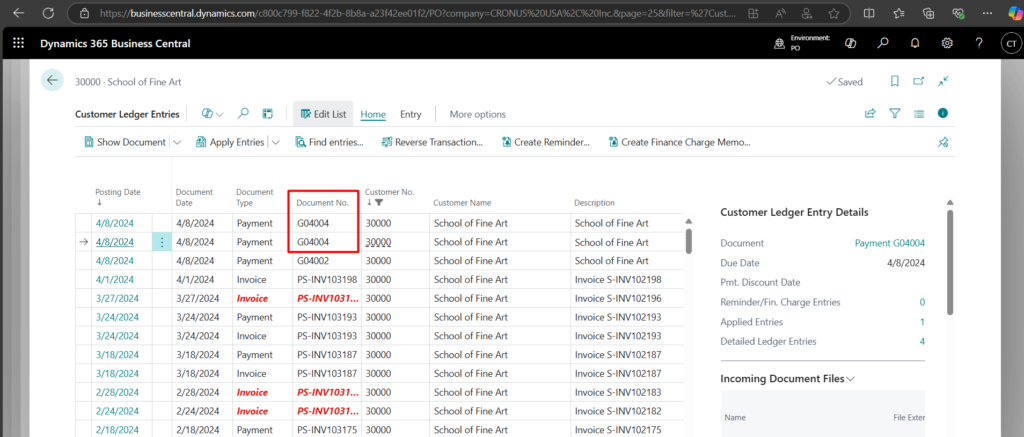
Task: Click the filter funnel icon
Action: pos(895,114)
